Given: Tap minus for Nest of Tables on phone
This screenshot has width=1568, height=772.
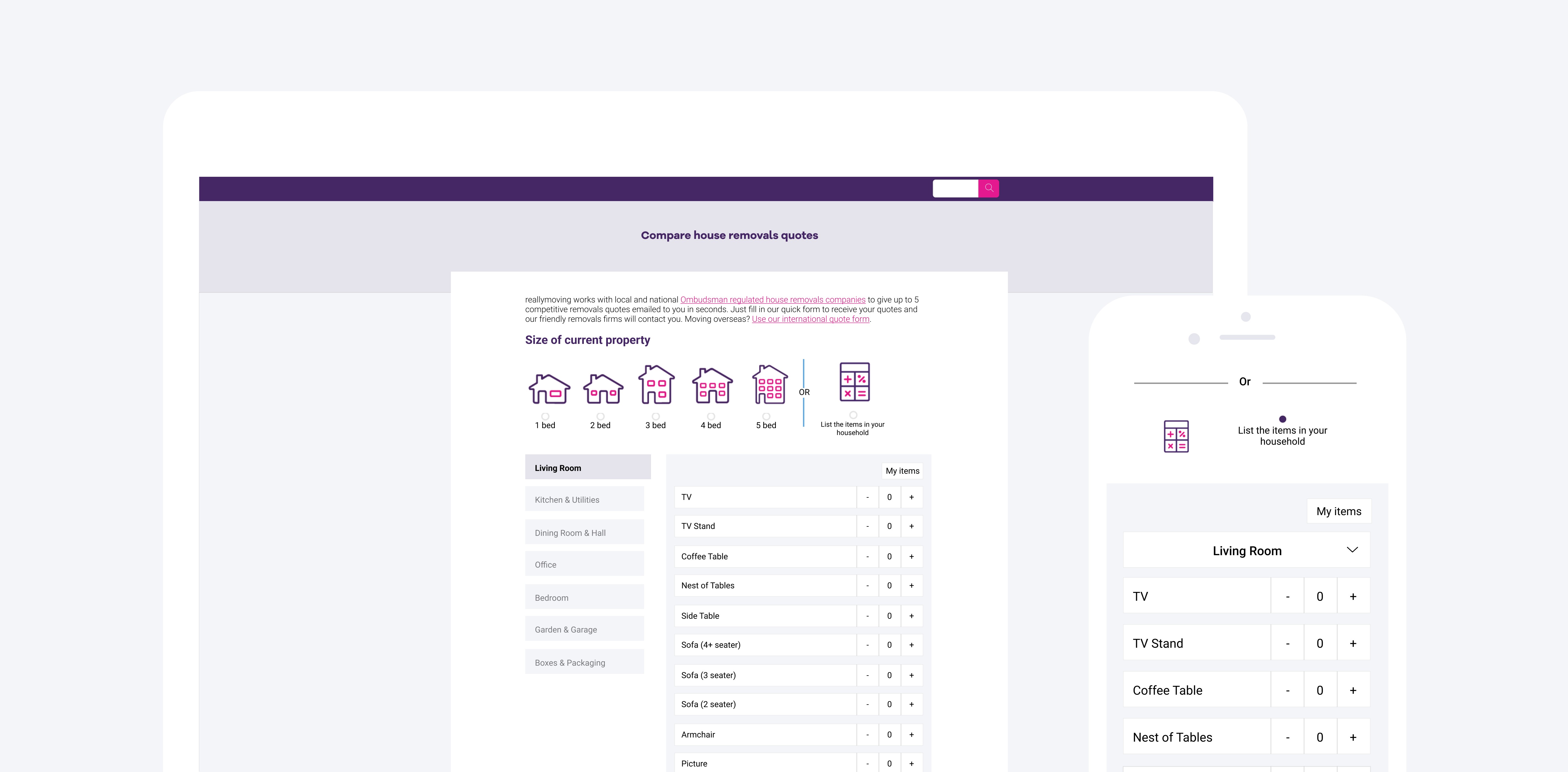Looking at the screenshot, I should pos(1287,737).
